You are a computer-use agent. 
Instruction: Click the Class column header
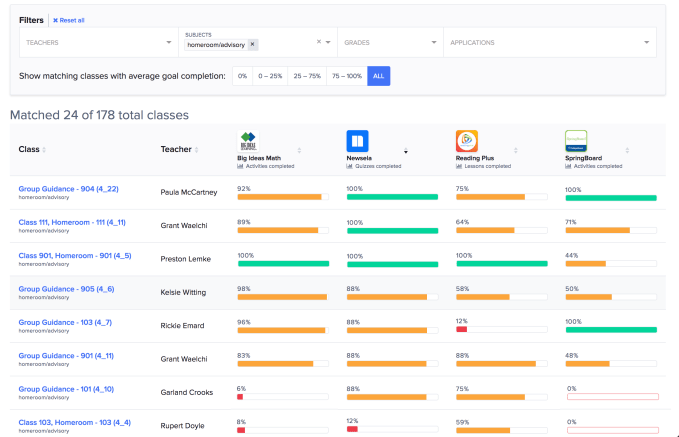(29, 149)
